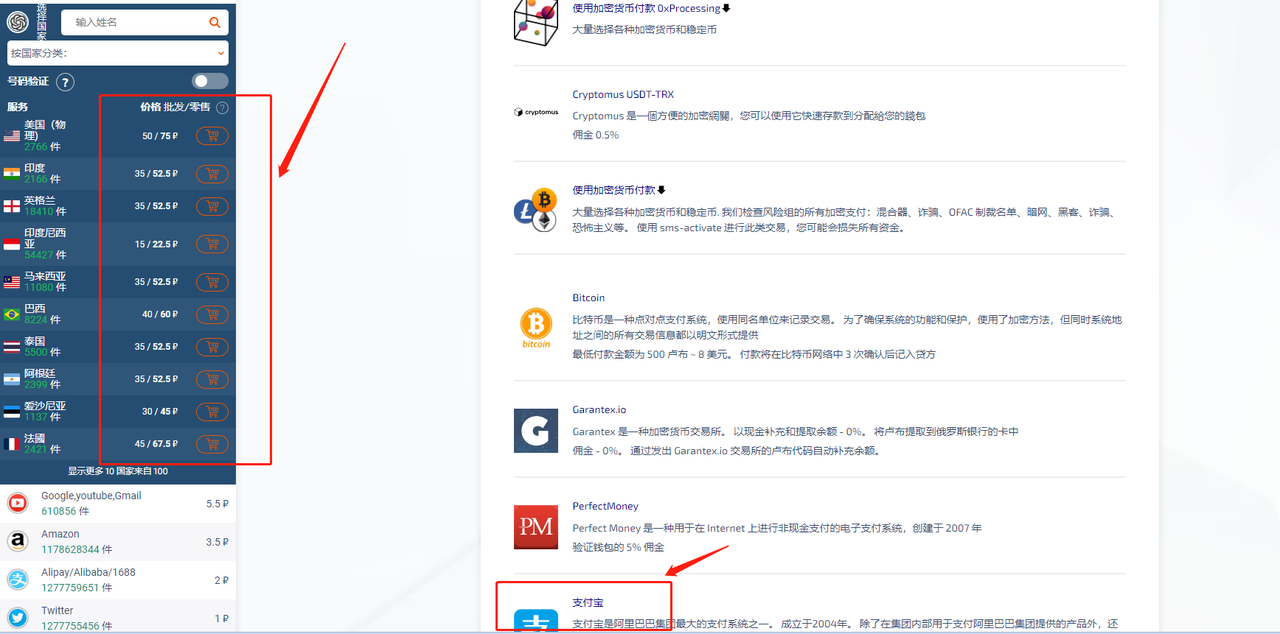The height and width of the screenshot is (634, 1280).
Task: Choose the 支付宝 (Alipay) payment method title
Action: tap(588, 603)
